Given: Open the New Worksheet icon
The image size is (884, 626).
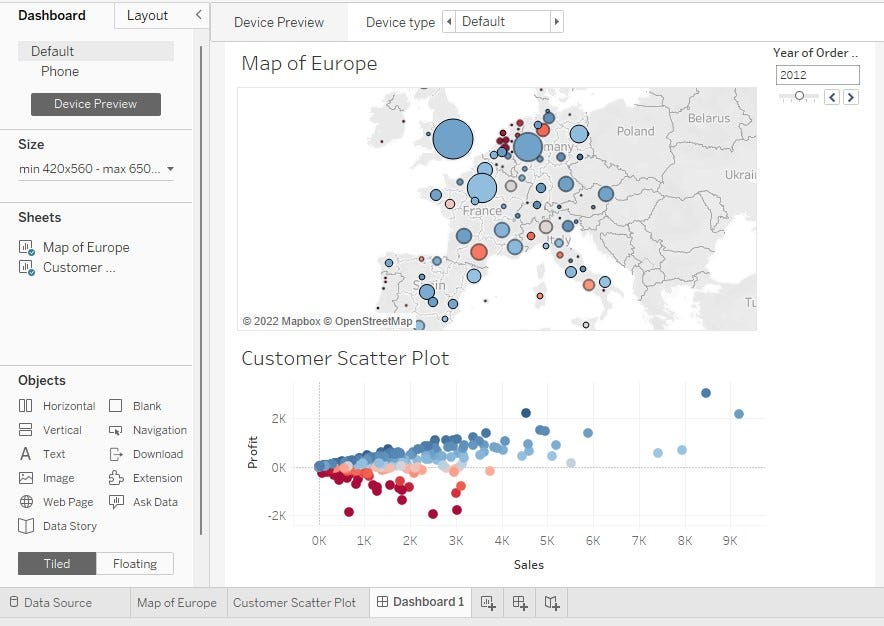Looking at the screenshot, I should 486,602.
